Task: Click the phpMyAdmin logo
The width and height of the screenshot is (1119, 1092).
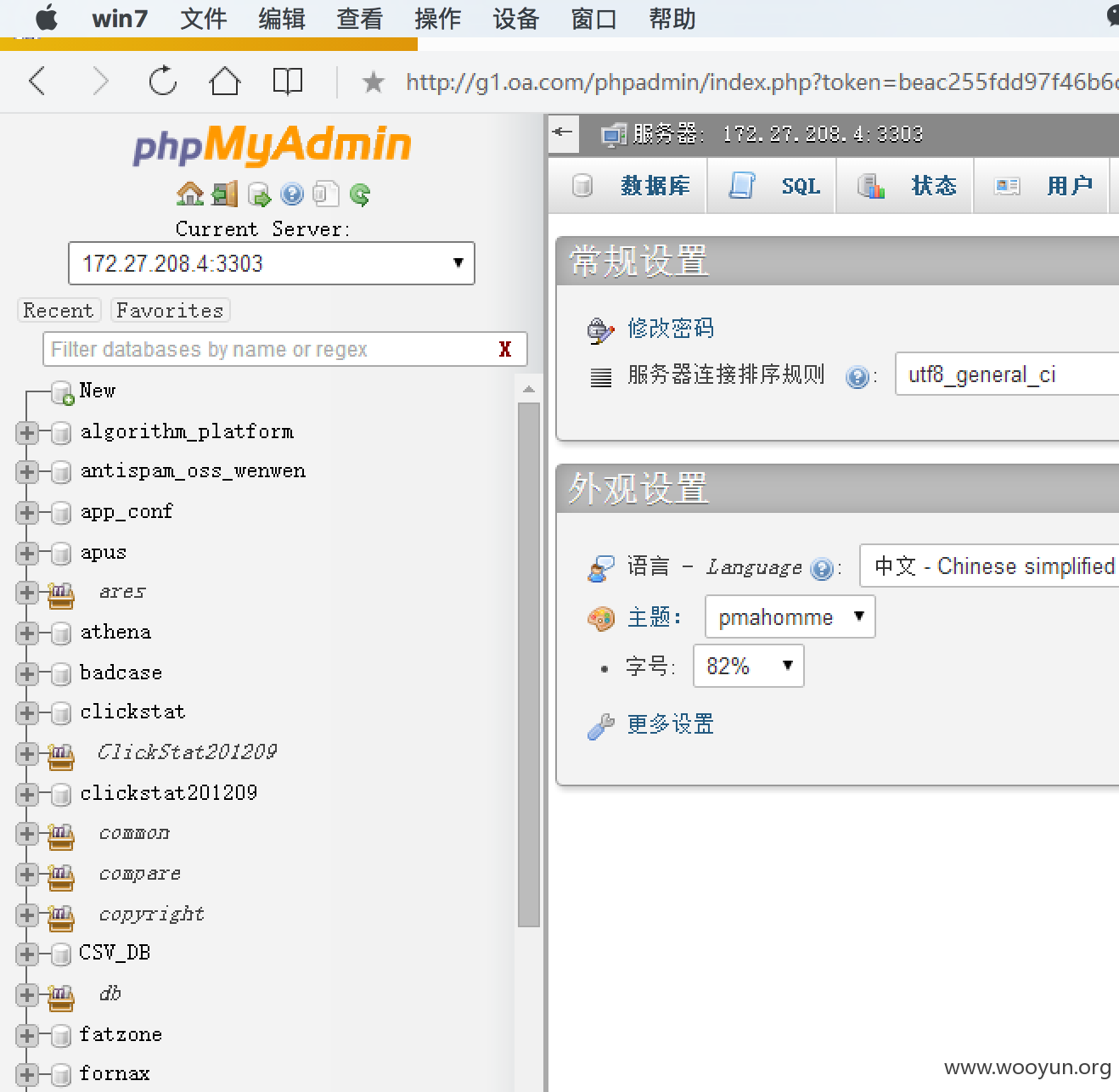Action: point(272,144)
